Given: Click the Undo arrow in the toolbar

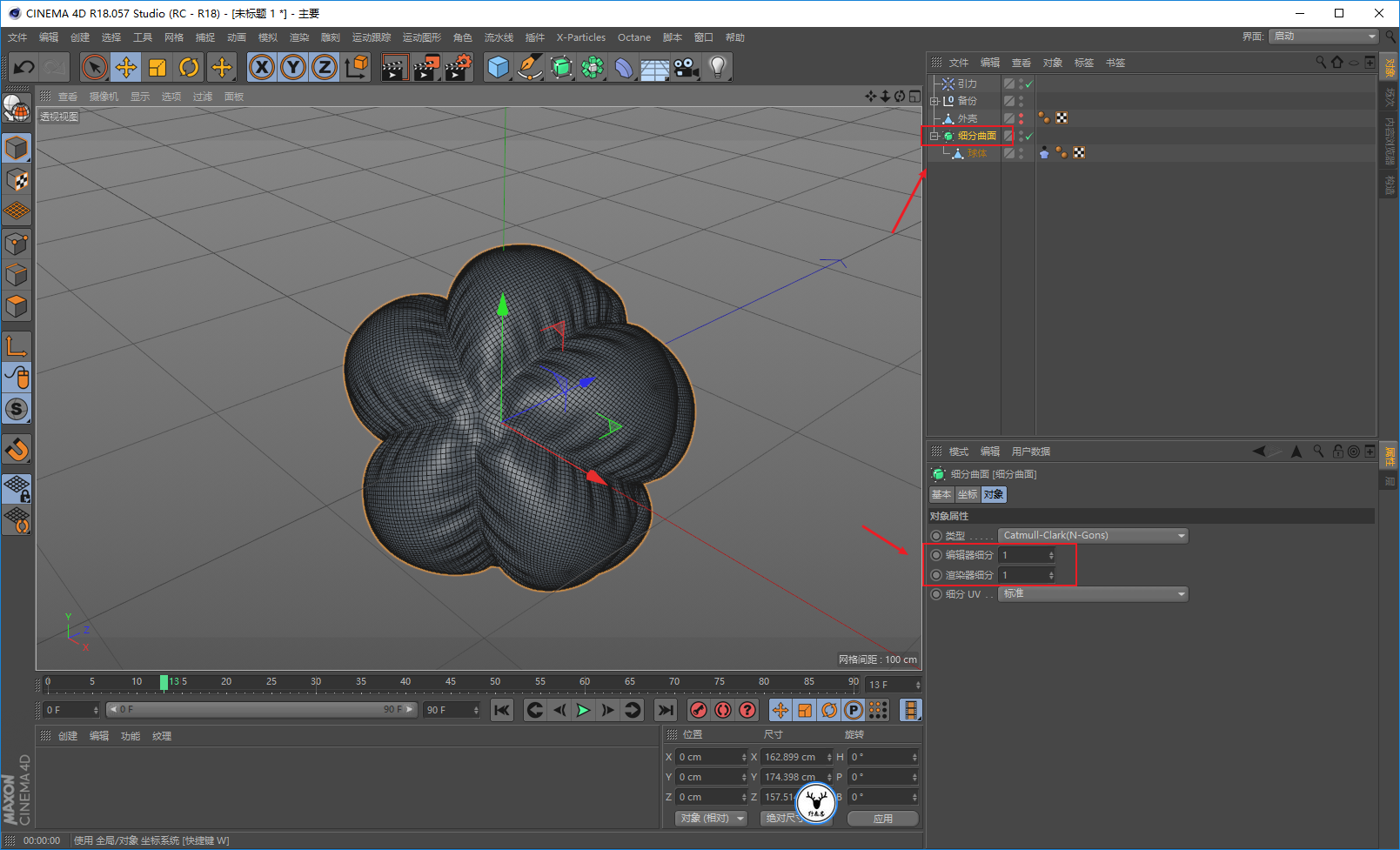Looking at the screenshot, I should click(x=23, y=67).
